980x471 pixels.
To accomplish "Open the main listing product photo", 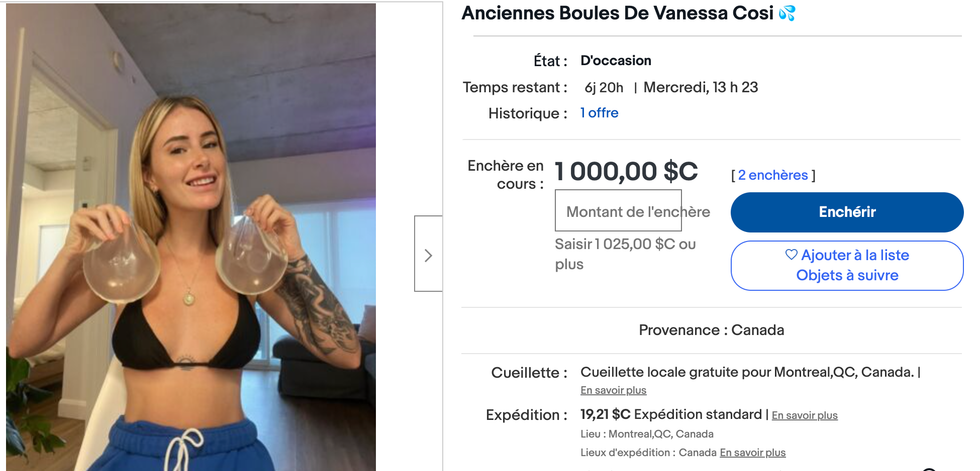I will click(191, 236).
